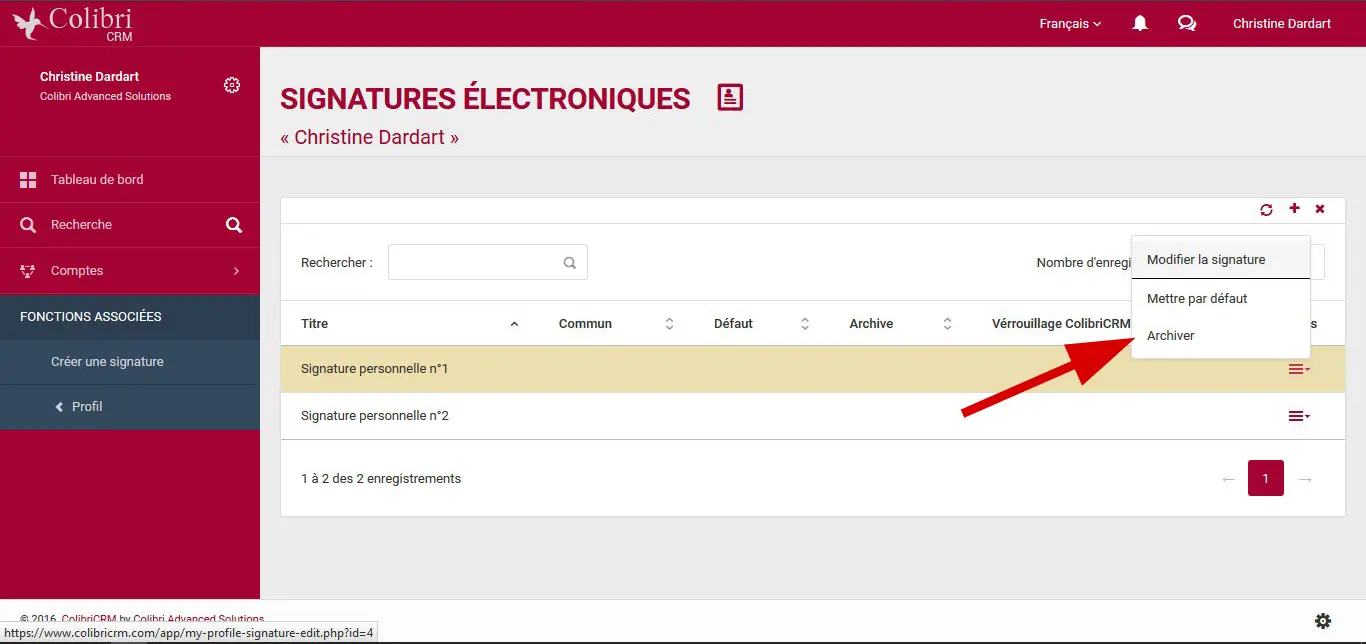Open the chat messages icon

pos(1187,23)
